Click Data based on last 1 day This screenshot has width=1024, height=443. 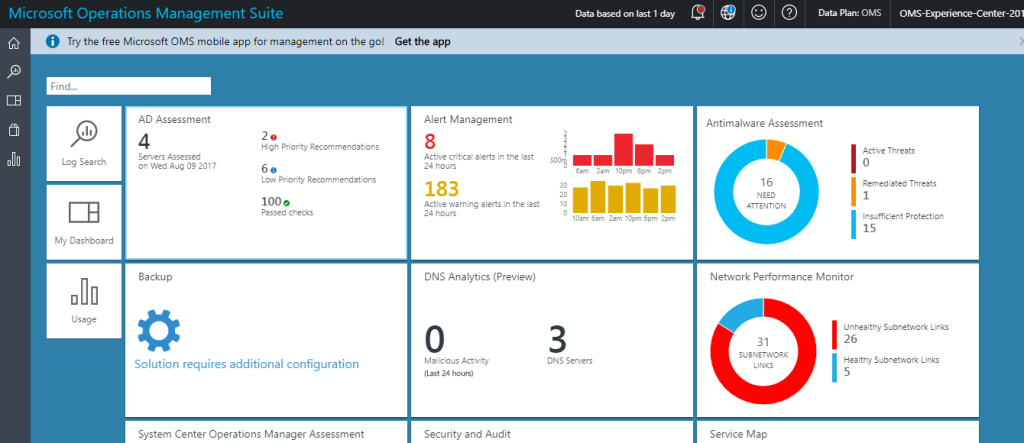[625, 14]
